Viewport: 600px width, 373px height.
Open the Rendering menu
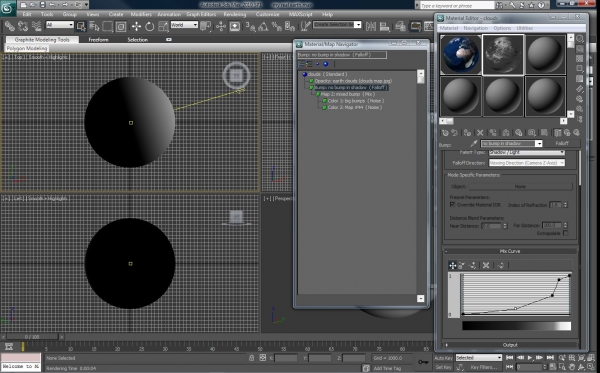pyautogui.click(x=235, y=14)
